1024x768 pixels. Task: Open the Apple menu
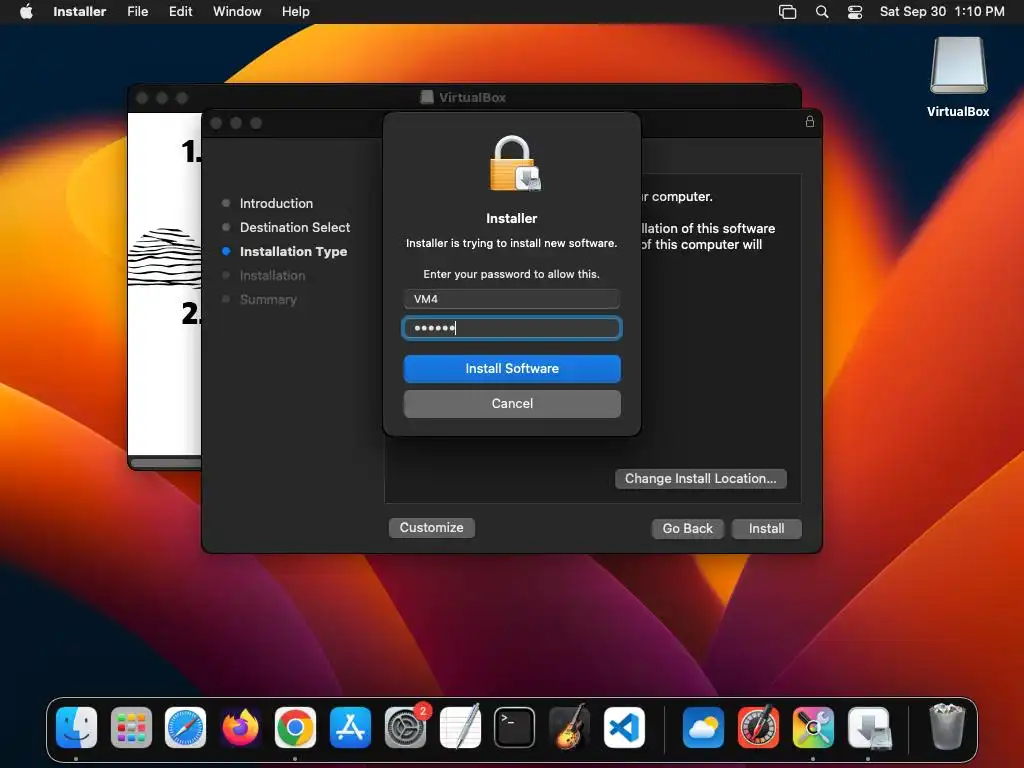click(26, 11)
